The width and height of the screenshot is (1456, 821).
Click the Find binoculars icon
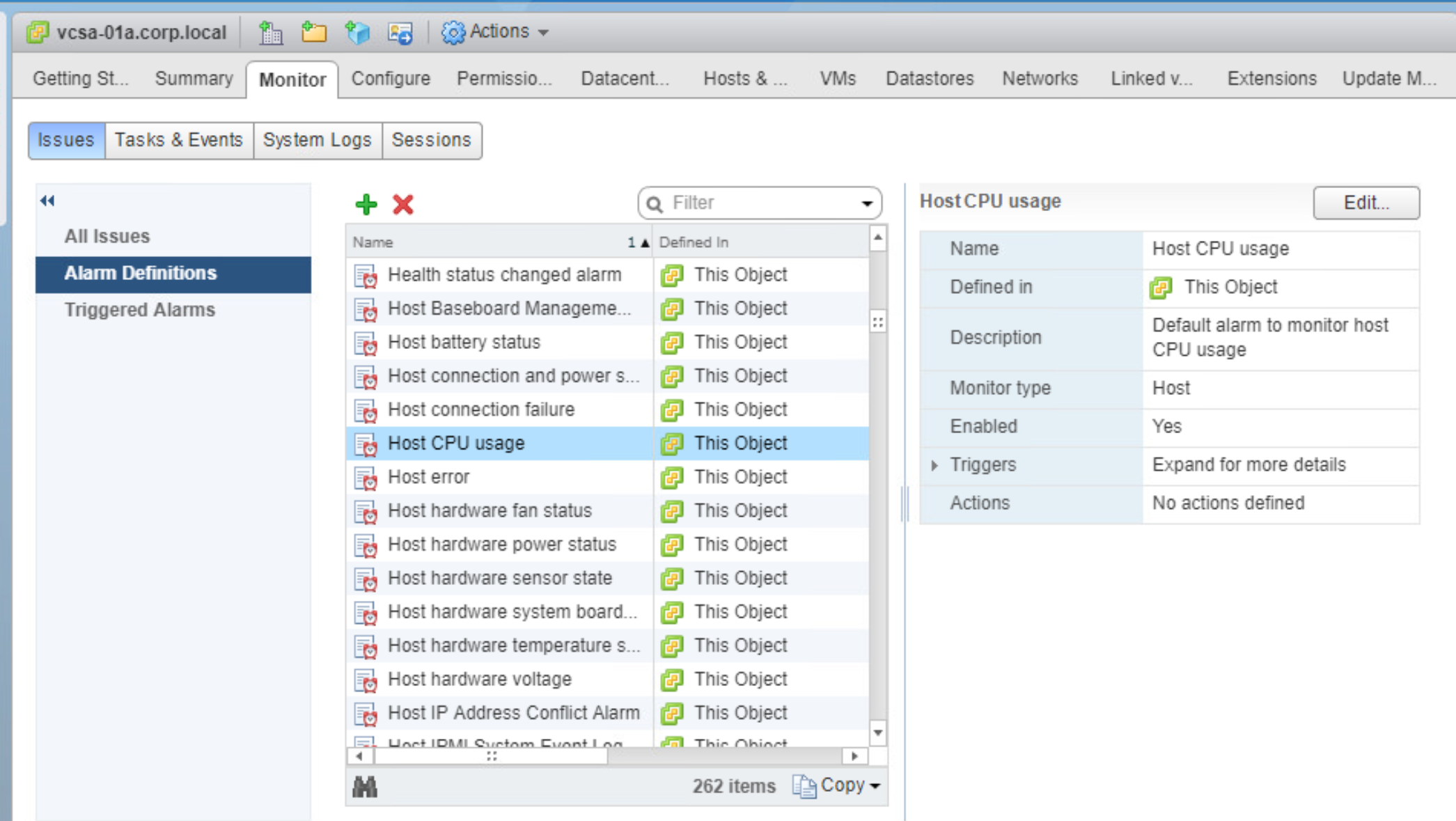tap(365, 787)
